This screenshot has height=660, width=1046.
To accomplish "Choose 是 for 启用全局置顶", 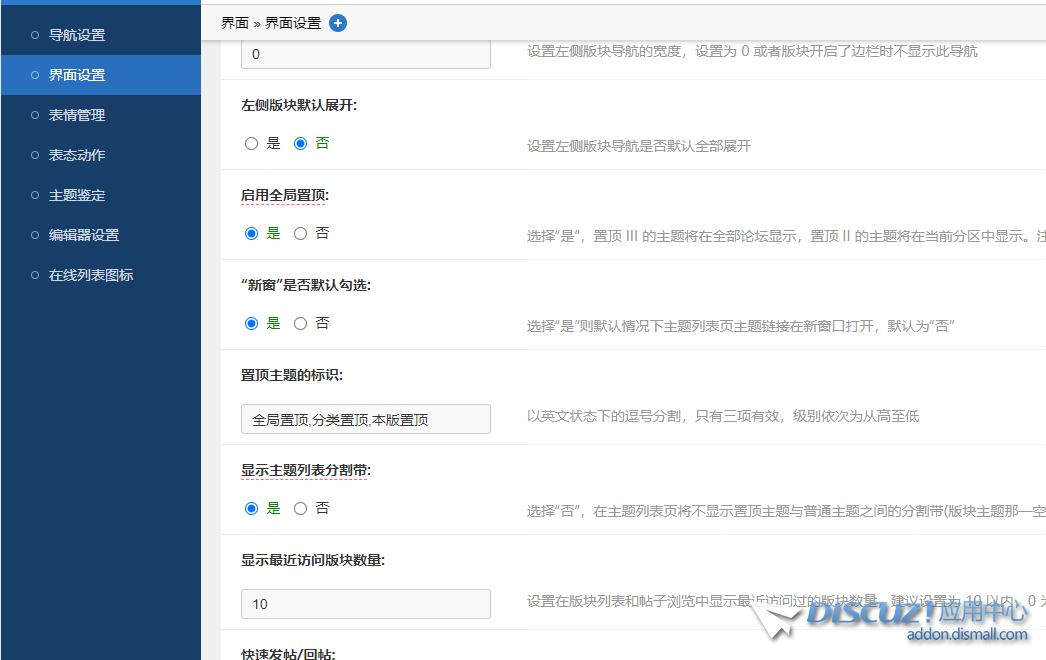I will coord(252,234).
